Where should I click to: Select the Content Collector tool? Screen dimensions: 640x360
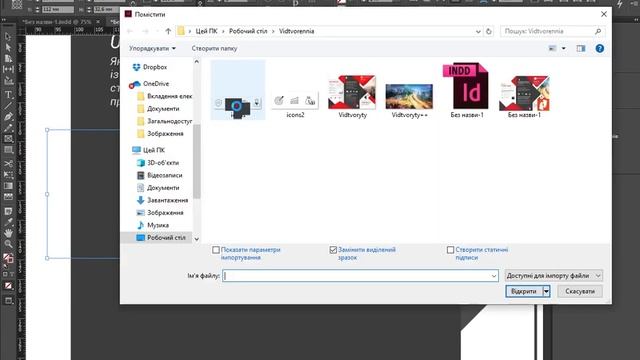point(8,80)
